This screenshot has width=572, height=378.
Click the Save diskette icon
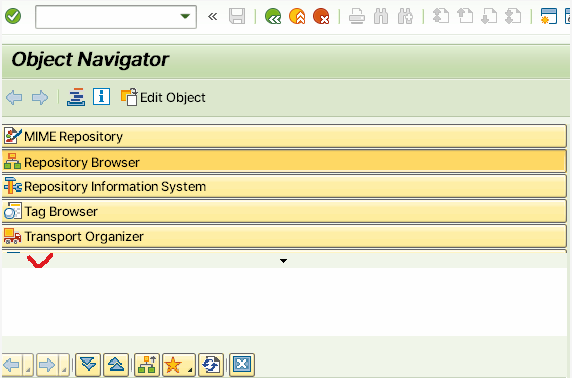point(237,16)
